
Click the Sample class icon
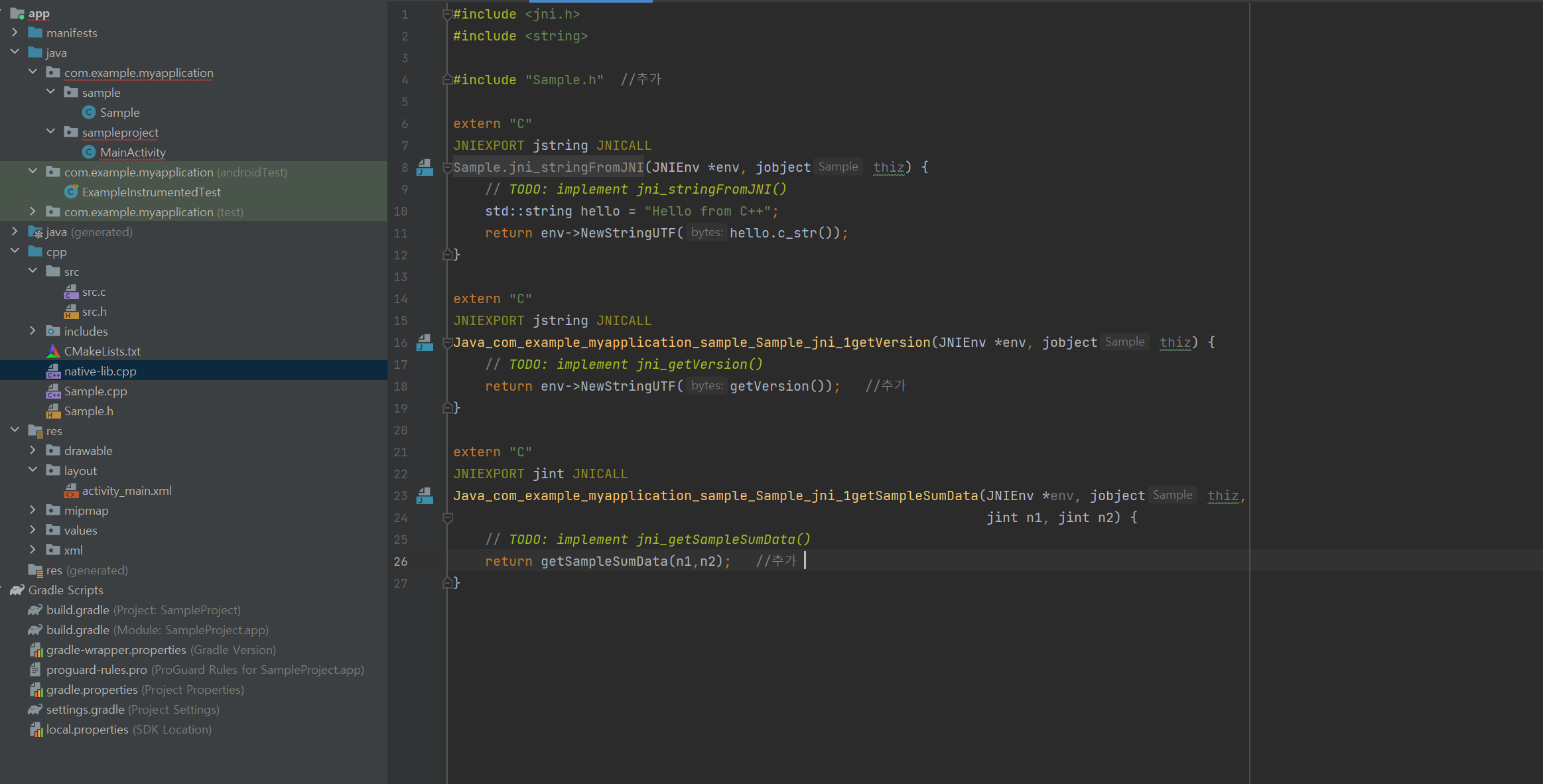point(89,113)
